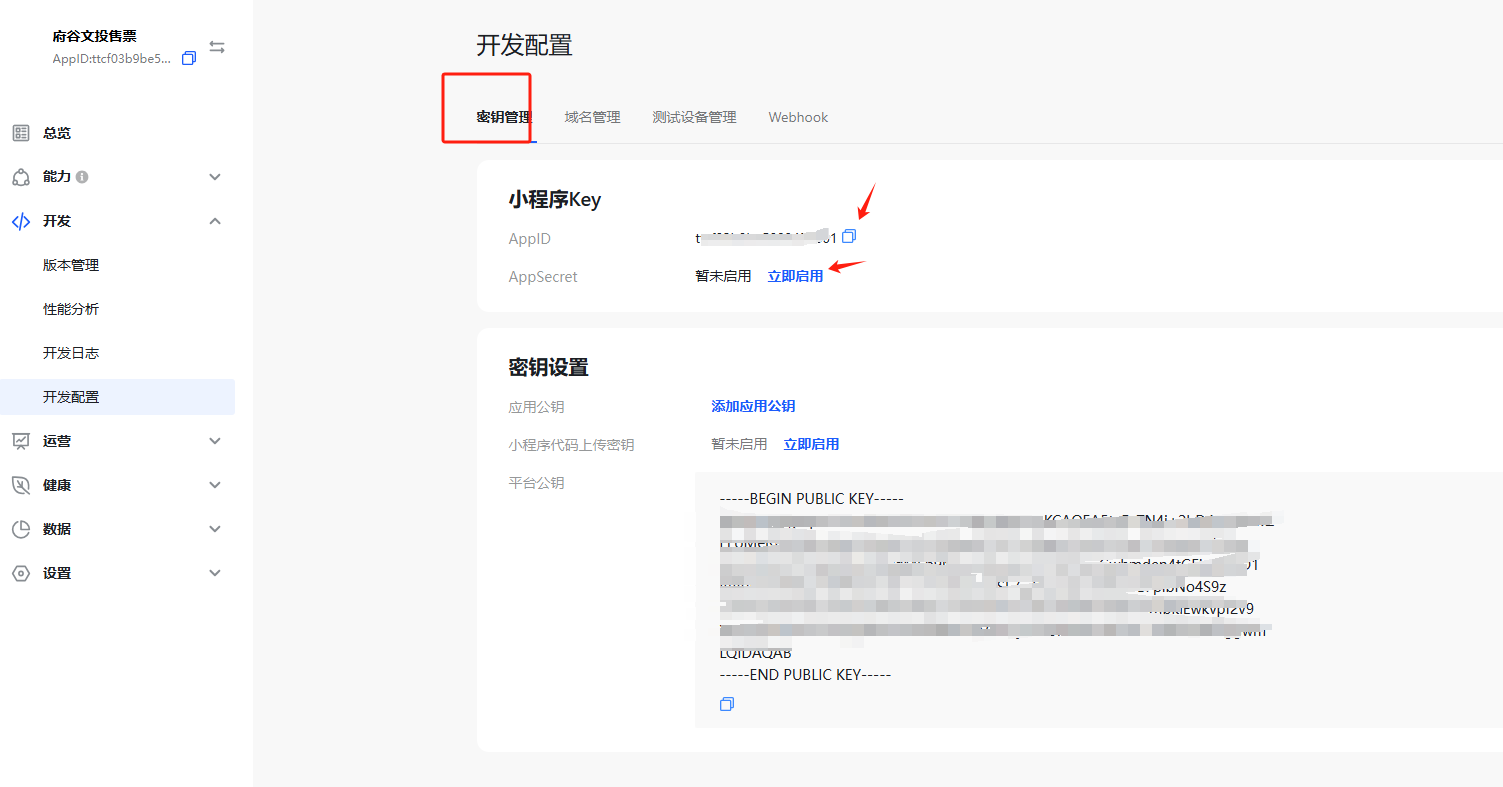Expand the 健康 menu chevron
The width and height of the screenshot is (1503, 787).
point(214,485)
